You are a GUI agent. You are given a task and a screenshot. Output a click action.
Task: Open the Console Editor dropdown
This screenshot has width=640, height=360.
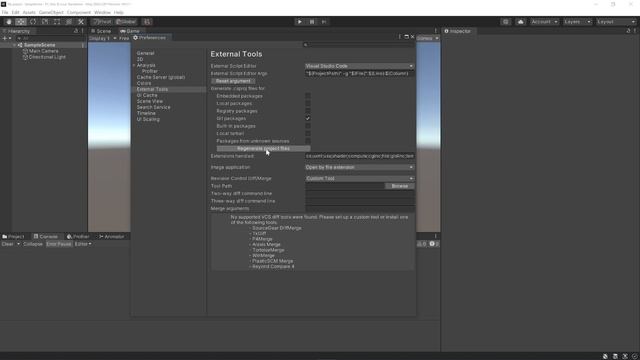click(x=83, y=244)
